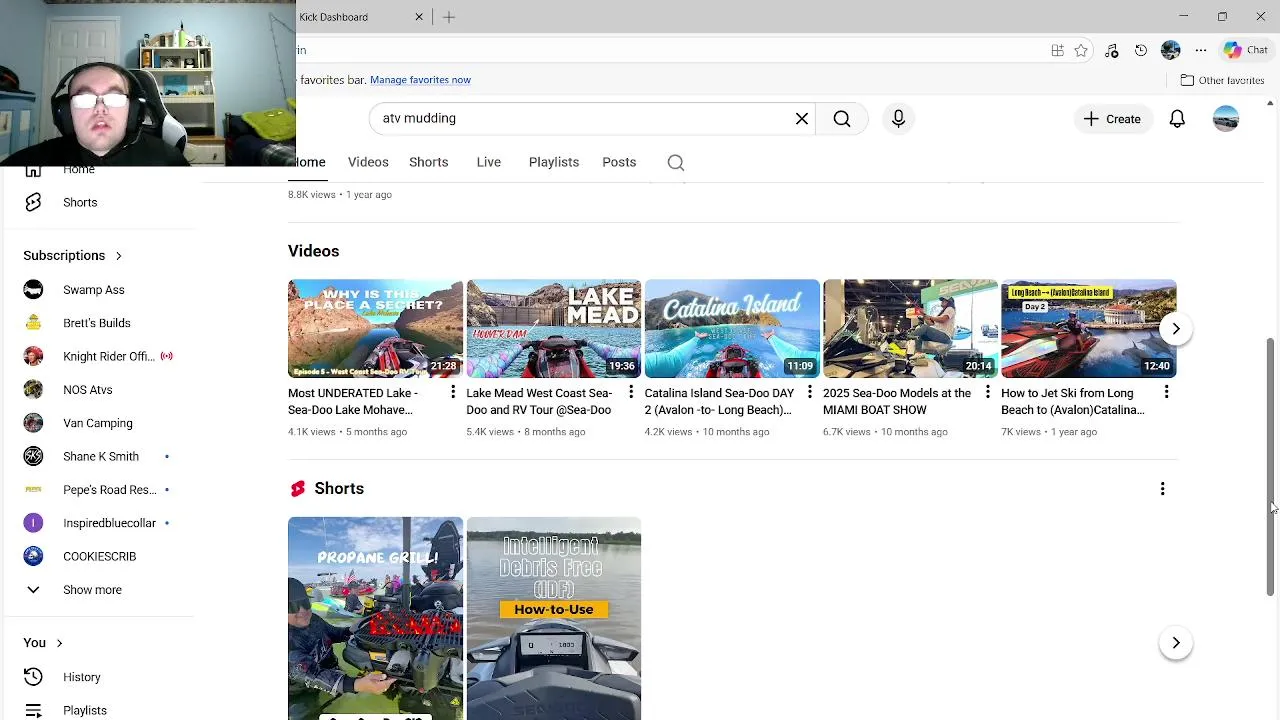Click the browser address bar

click(670, 50)
